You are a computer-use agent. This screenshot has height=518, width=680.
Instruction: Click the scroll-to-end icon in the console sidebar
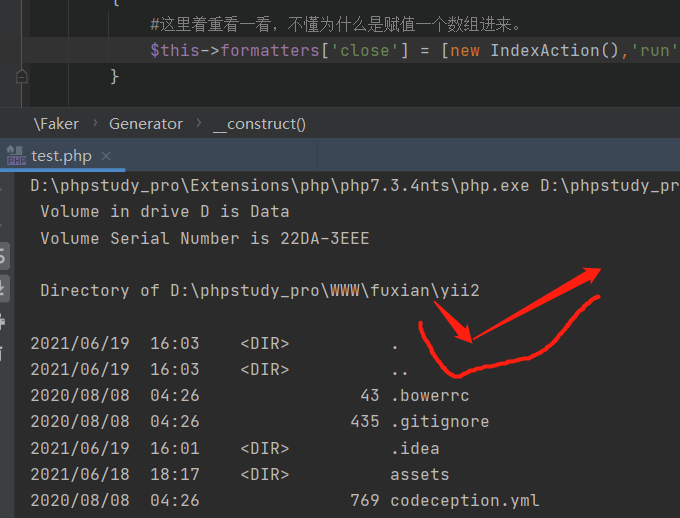click(x=3, y=288)
